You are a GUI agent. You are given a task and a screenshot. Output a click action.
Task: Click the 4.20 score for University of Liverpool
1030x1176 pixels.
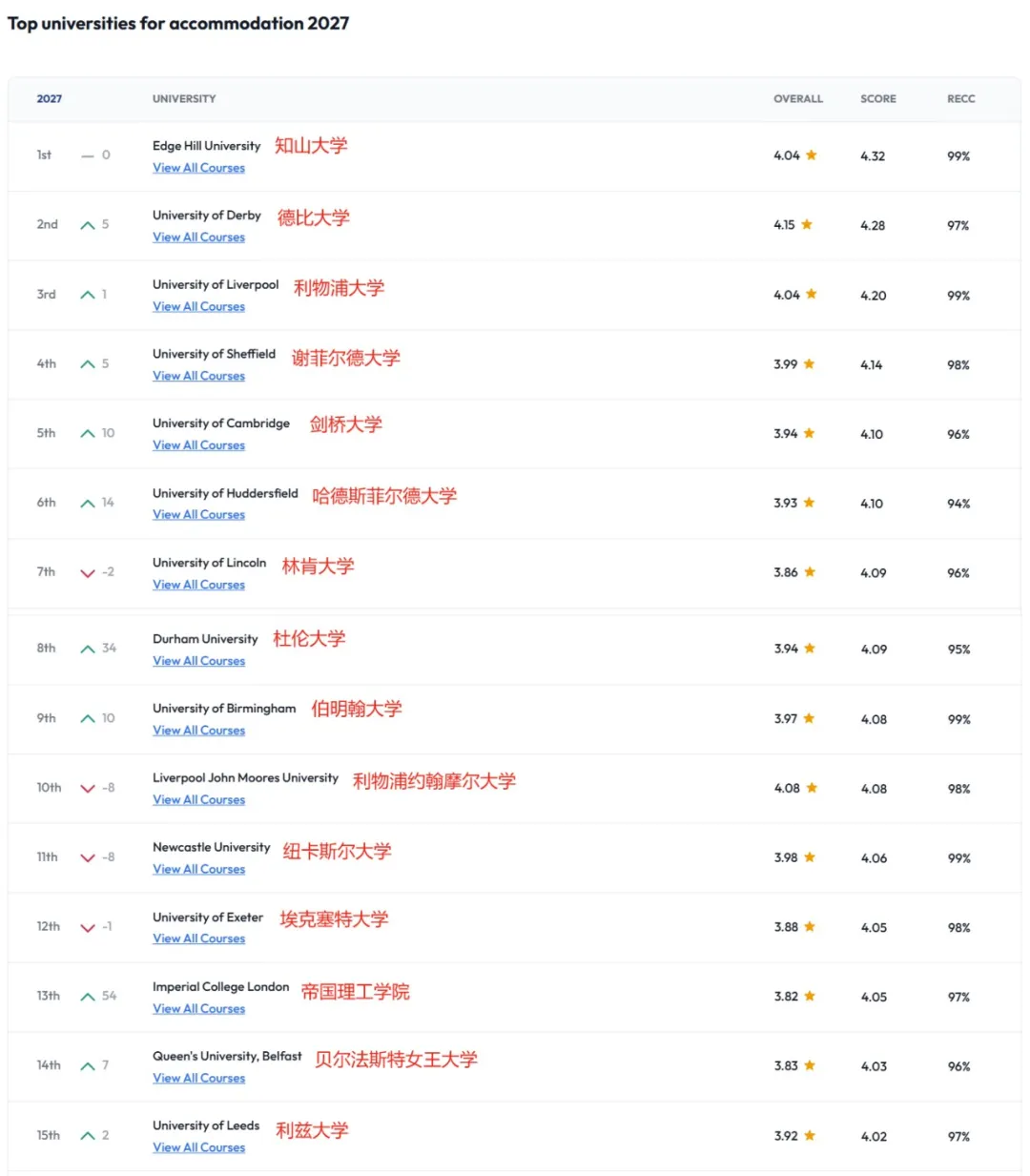point(874,296)
